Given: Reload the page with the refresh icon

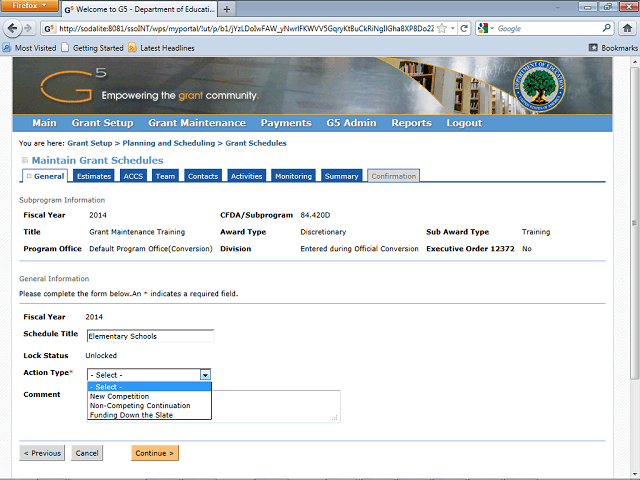Looking at the screenshot, I should [464, 28].
